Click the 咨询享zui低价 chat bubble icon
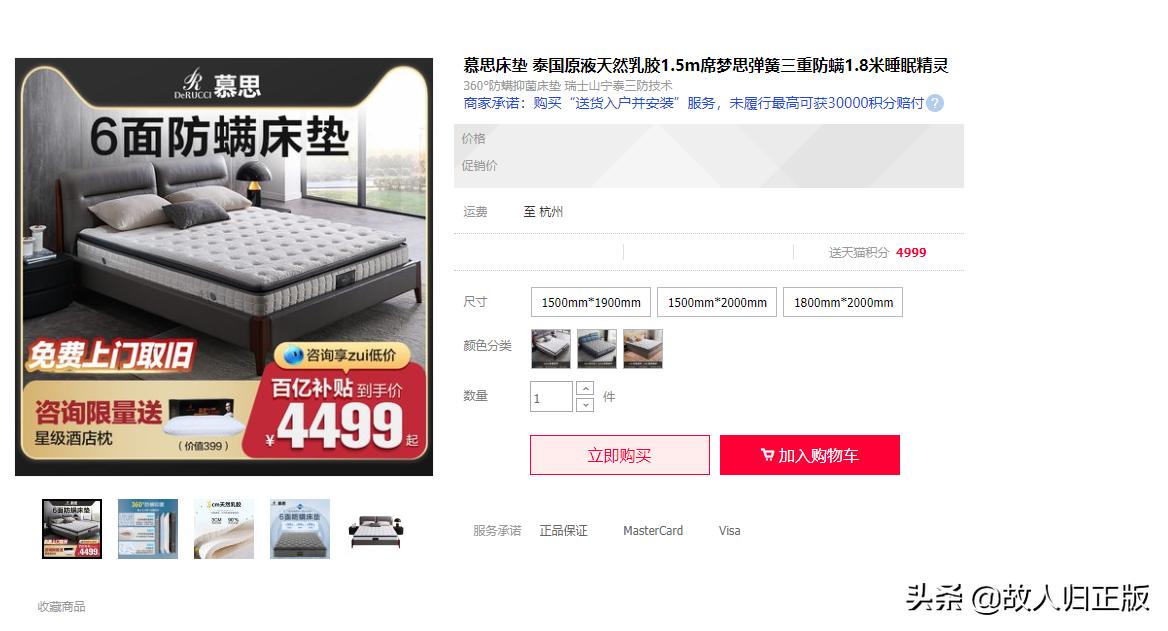 point(293,355)
